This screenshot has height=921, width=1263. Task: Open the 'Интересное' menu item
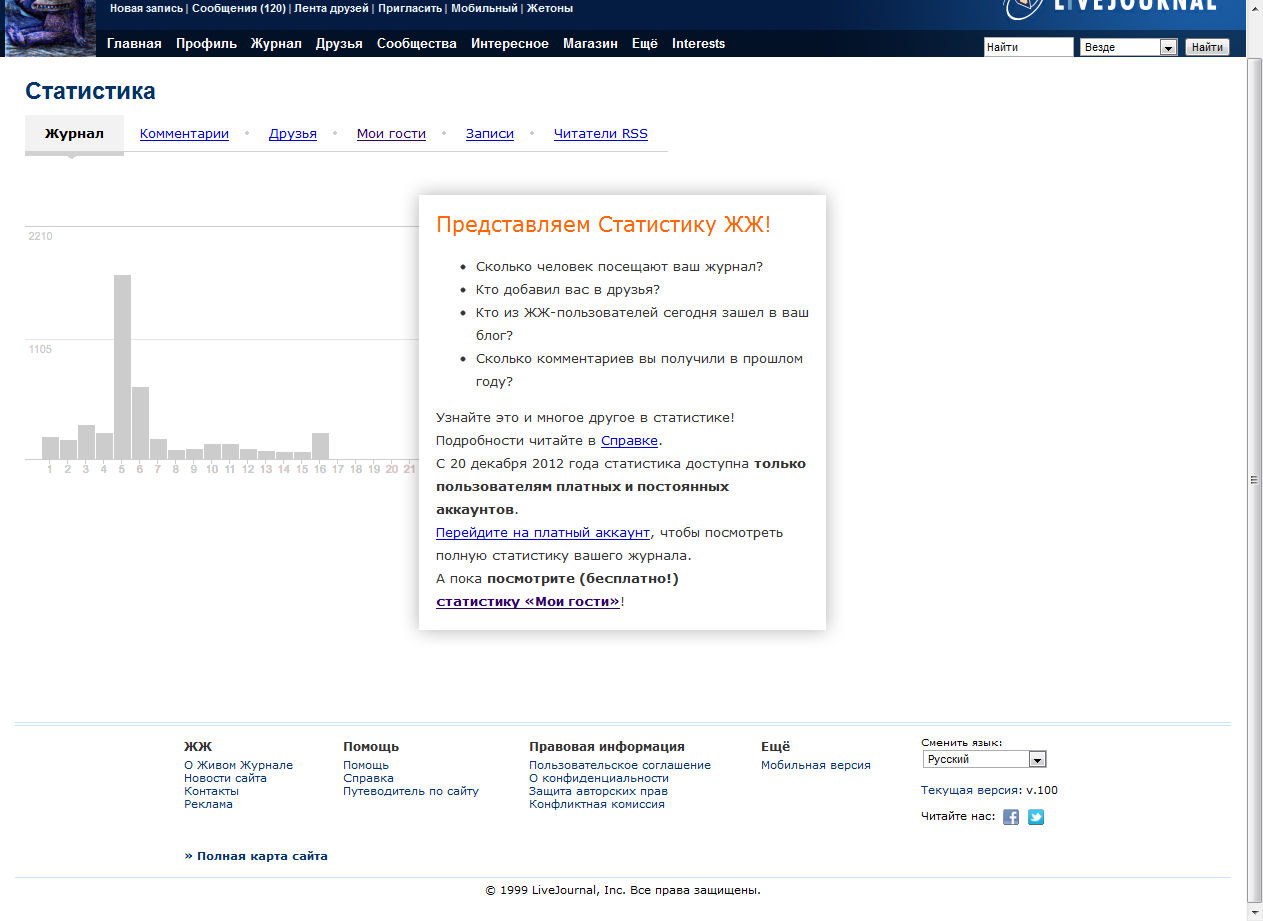tap(510, 43)
